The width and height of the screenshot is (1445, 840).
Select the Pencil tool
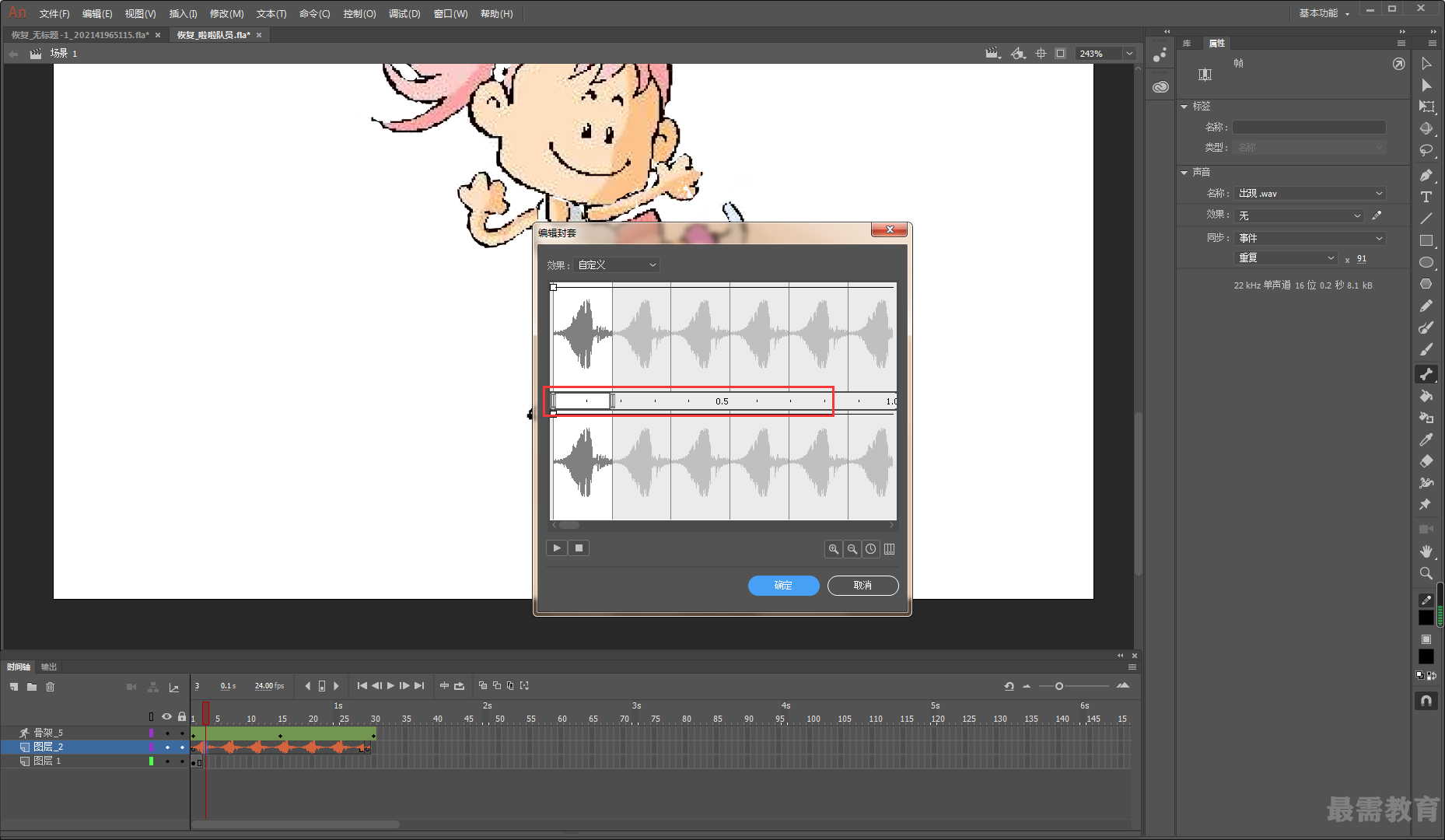1426,306
